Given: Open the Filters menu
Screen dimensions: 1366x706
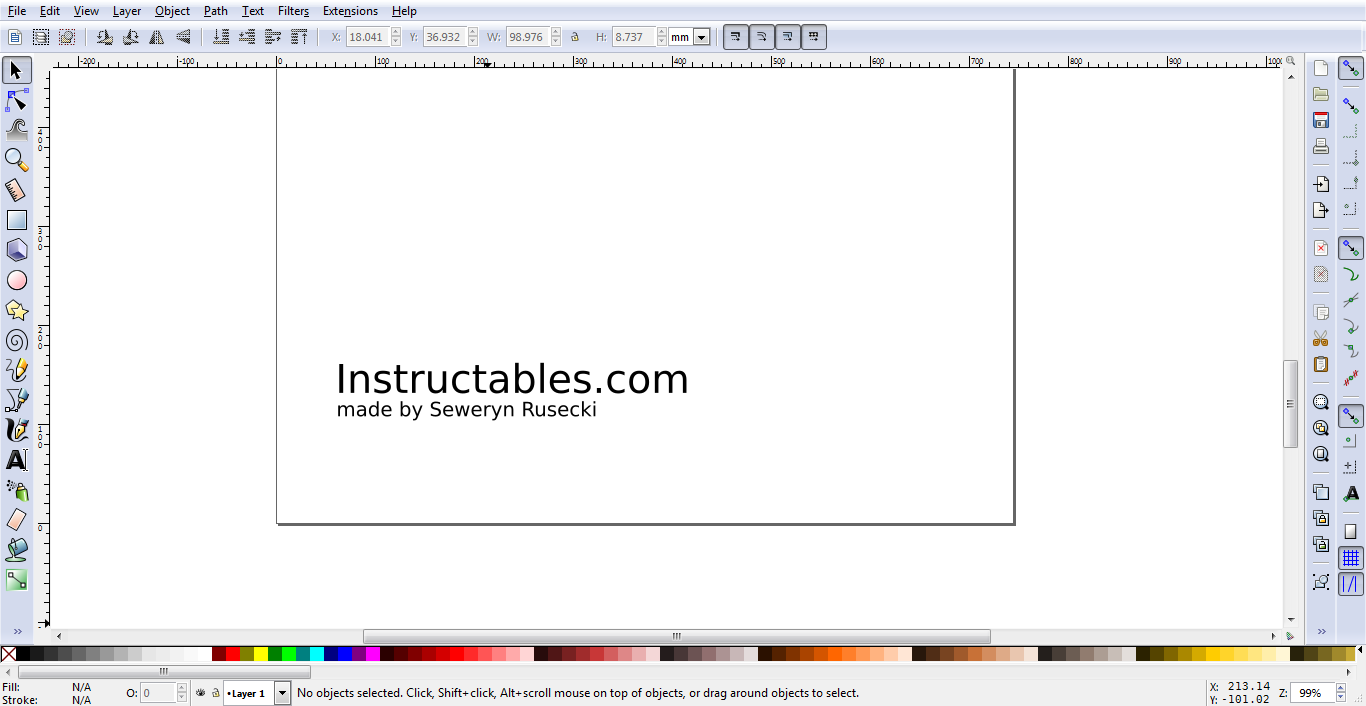Looking at the screenshot, I should pos(293,11).
